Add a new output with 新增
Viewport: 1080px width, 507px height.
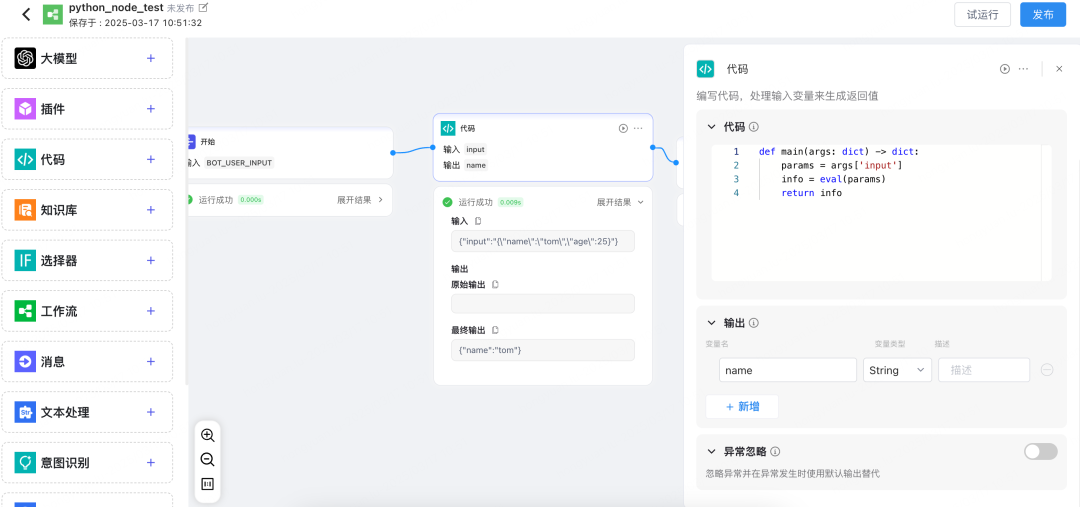tap(742, 406)
